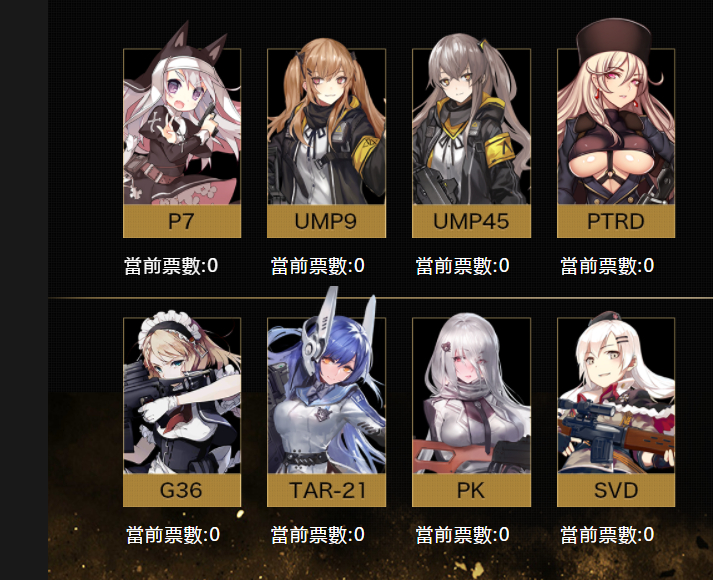Click the PTRD gold name label
Screen dimensions: 713x580
616,221
